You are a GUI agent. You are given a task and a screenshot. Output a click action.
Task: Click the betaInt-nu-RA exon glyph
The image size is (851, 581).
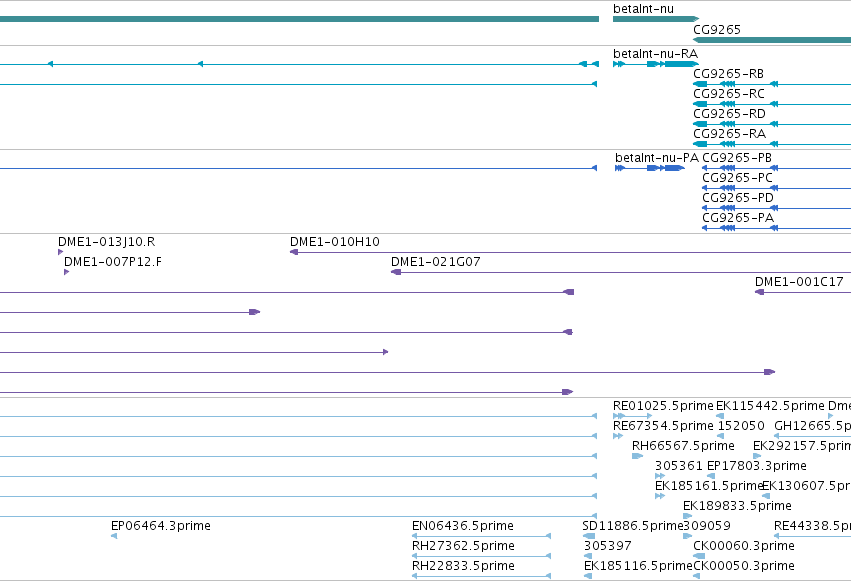click(x=656, y=64)
